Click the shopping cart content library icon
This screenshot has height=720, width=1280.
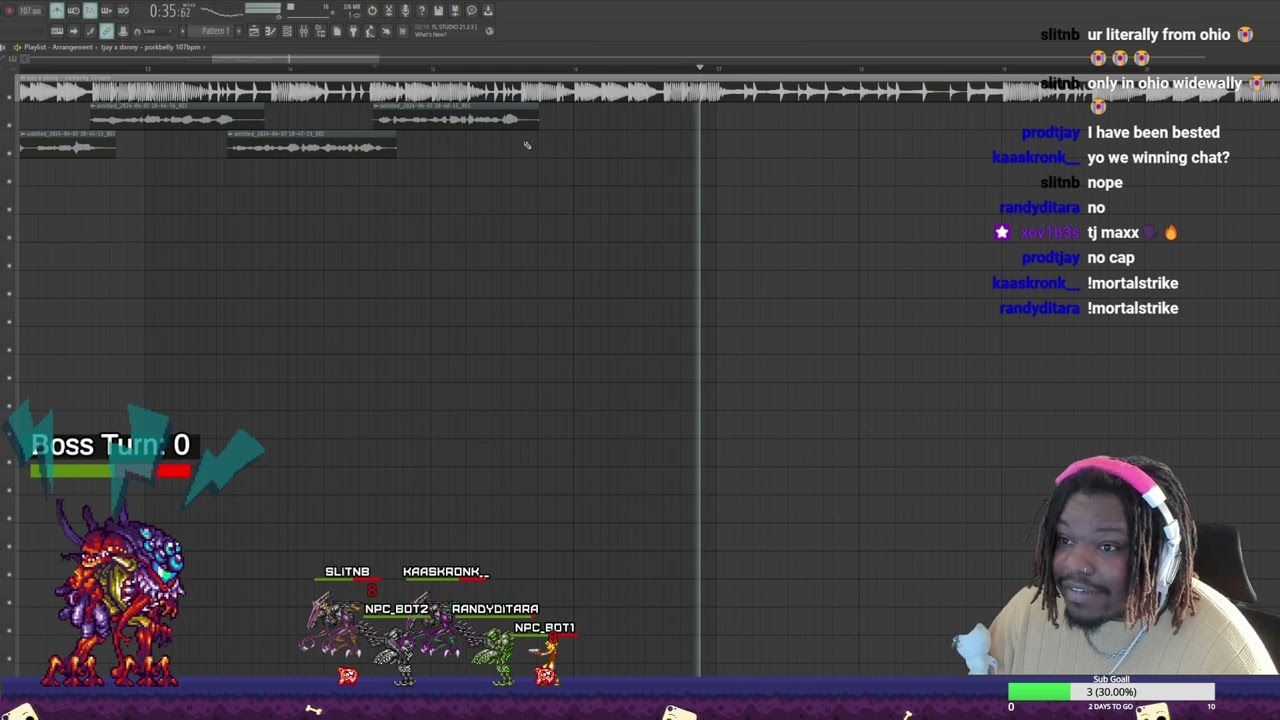coord(401,31)
